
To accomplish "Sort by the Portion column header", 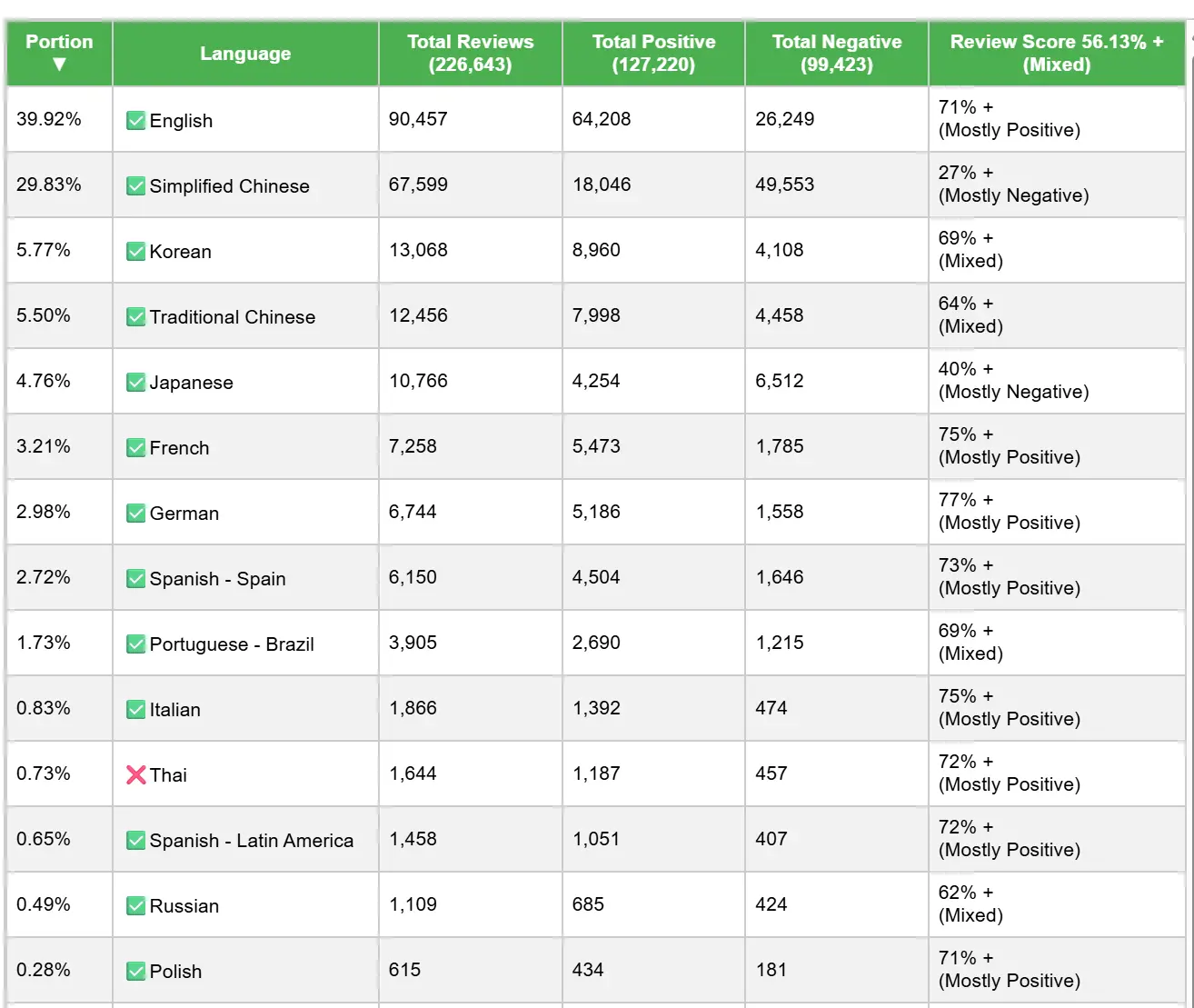I will [x=59, y=53].
